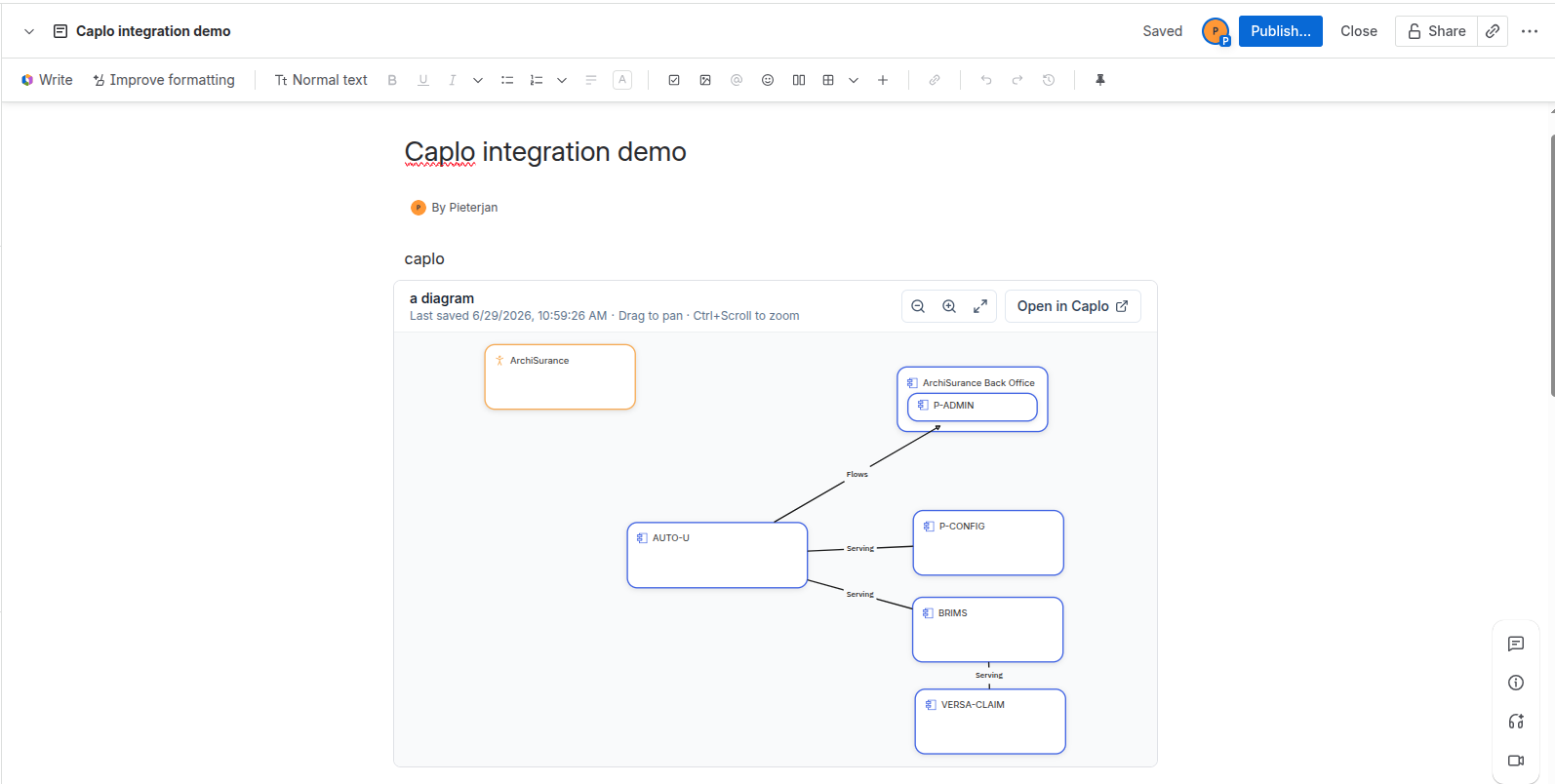Image resolution: width=1555 pixels, height=784 pixels.
Task: Insert a bullet list
Action: tap(507, 80)
